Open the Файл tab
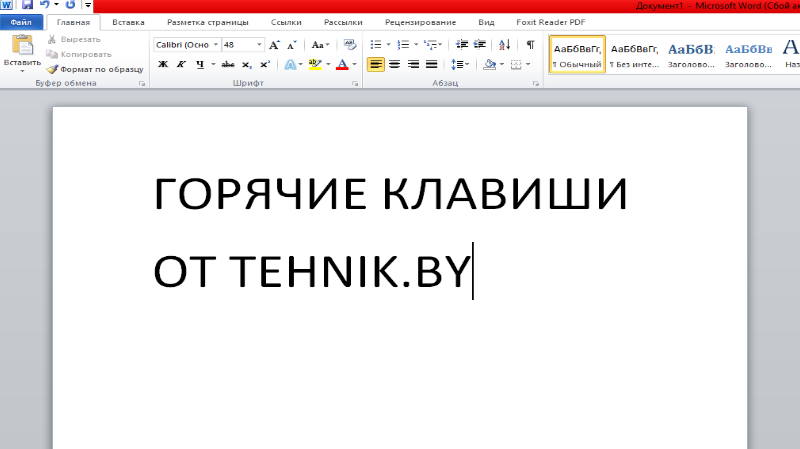The image size is (800, 449). tap(21, 22)
